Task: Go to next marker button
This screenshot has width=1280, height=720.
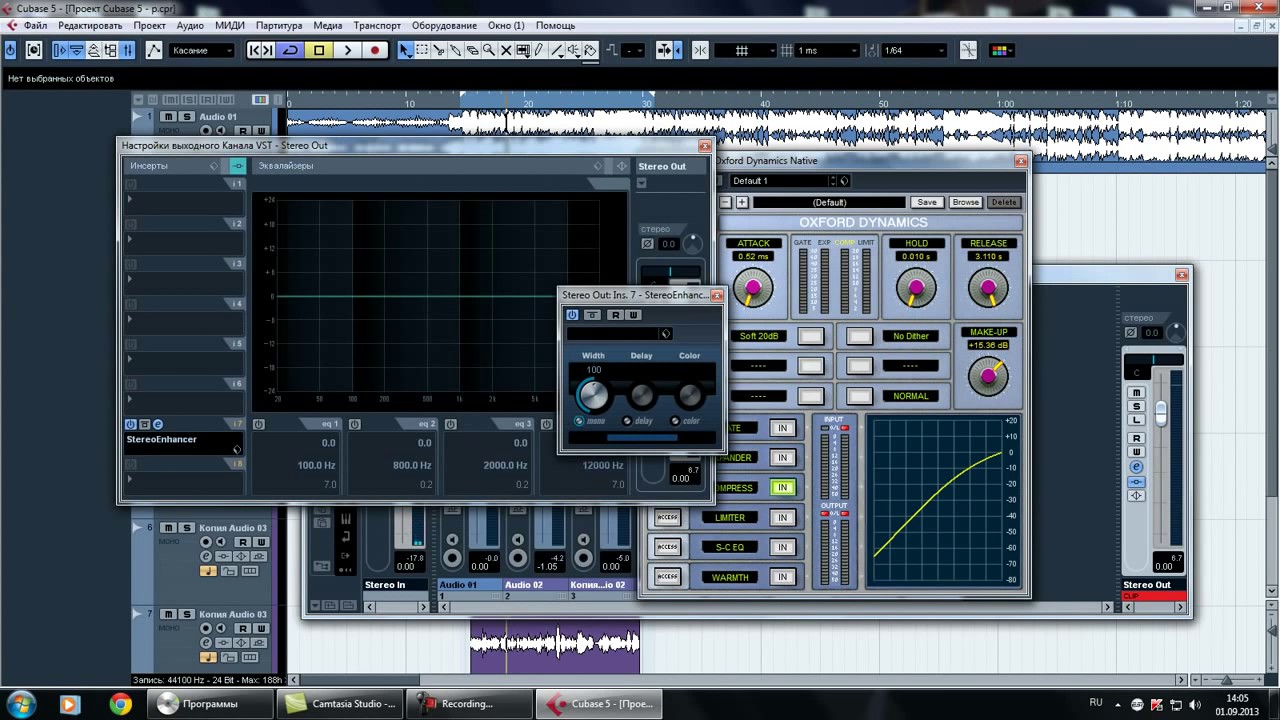Action: point(268,50)
